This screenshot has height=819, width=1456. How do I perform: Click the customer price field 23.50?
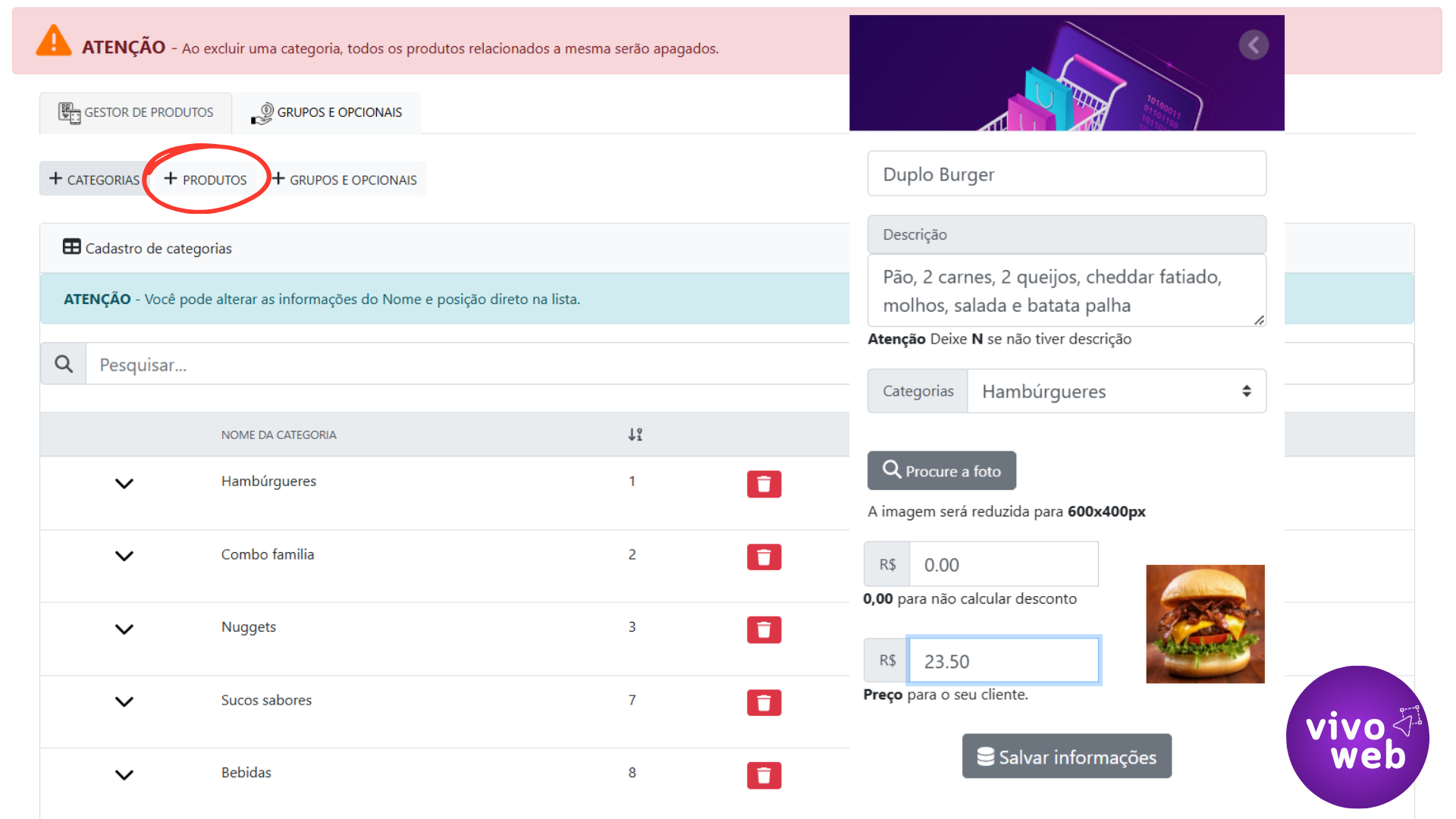click(x=1003, y=661)
